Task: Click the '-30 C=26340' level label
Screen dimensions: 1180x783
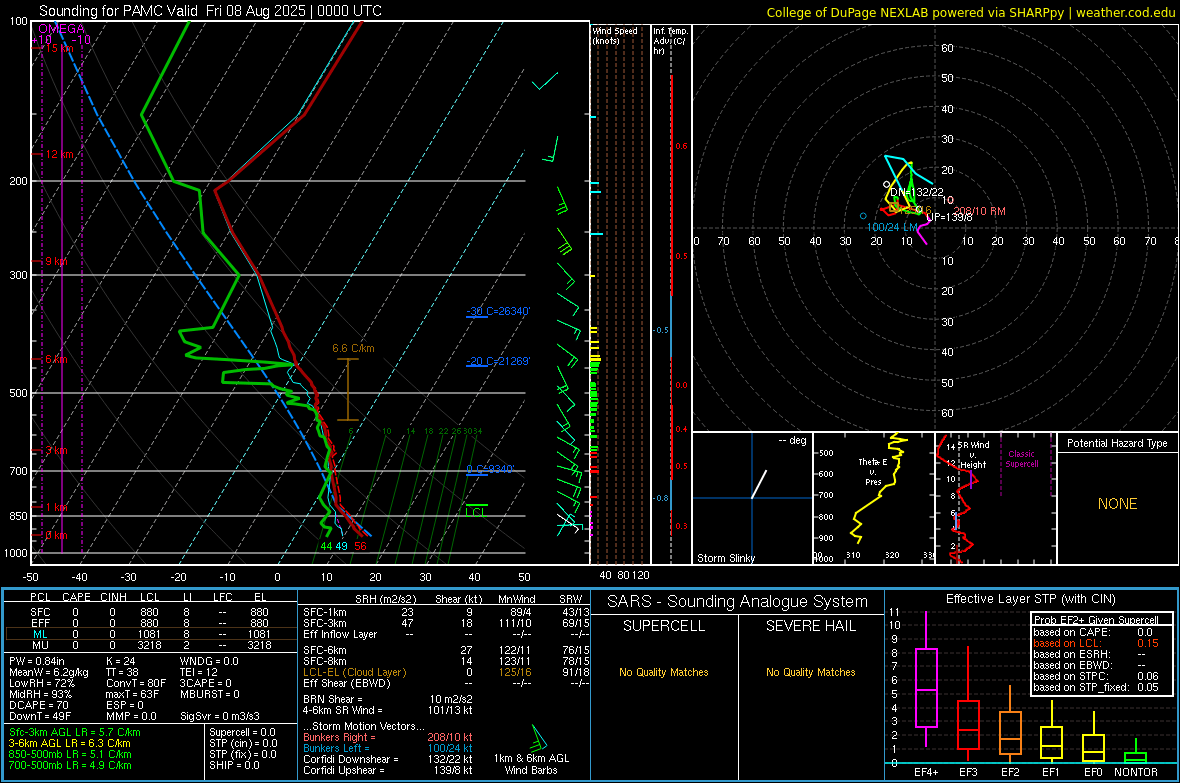Action: click(497, 311)
